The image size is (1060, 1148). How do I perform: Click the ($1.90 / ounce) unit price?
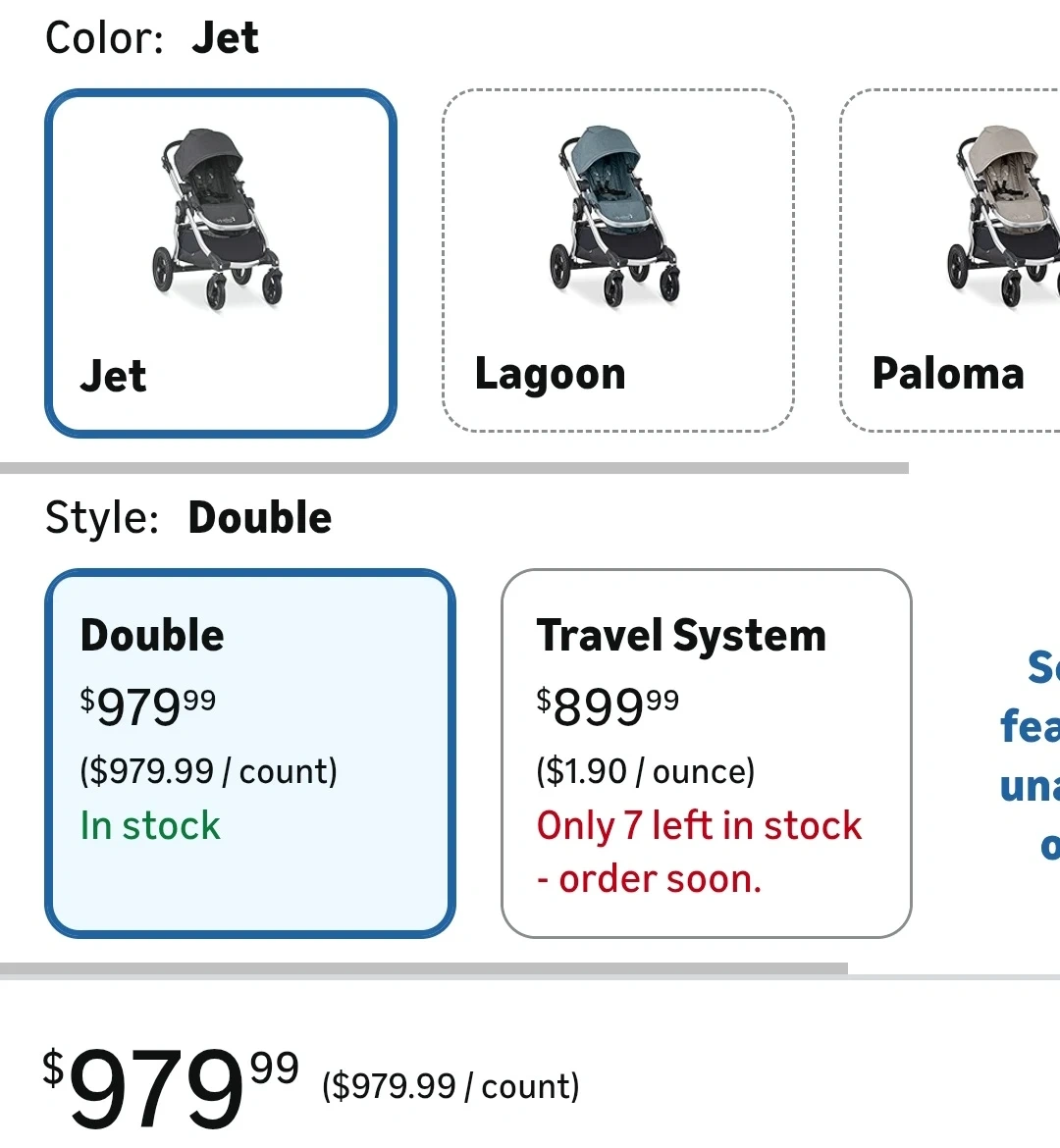(x=645, y=771)
